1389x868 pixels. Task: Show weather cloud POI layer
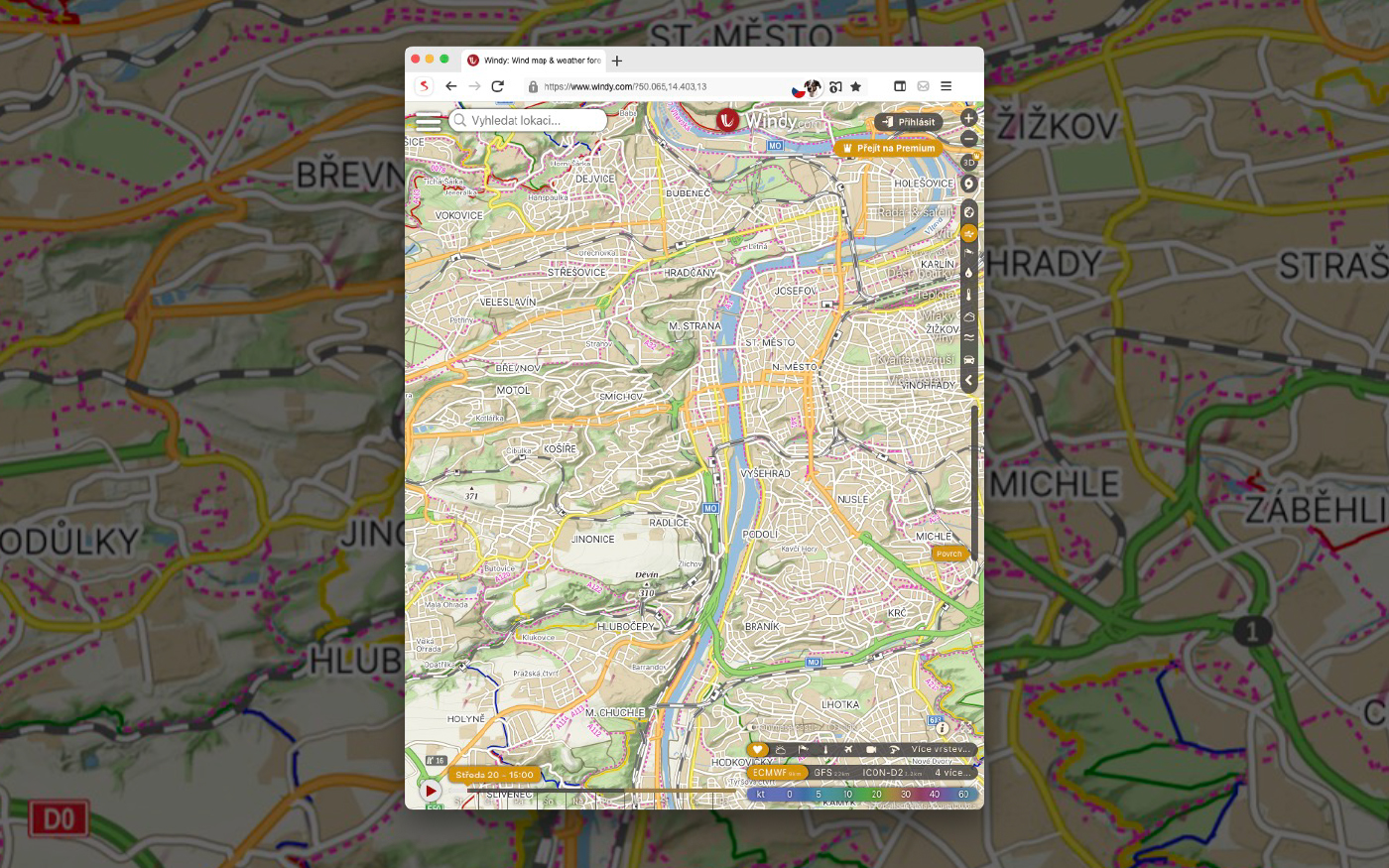click(x=781, y=750)
